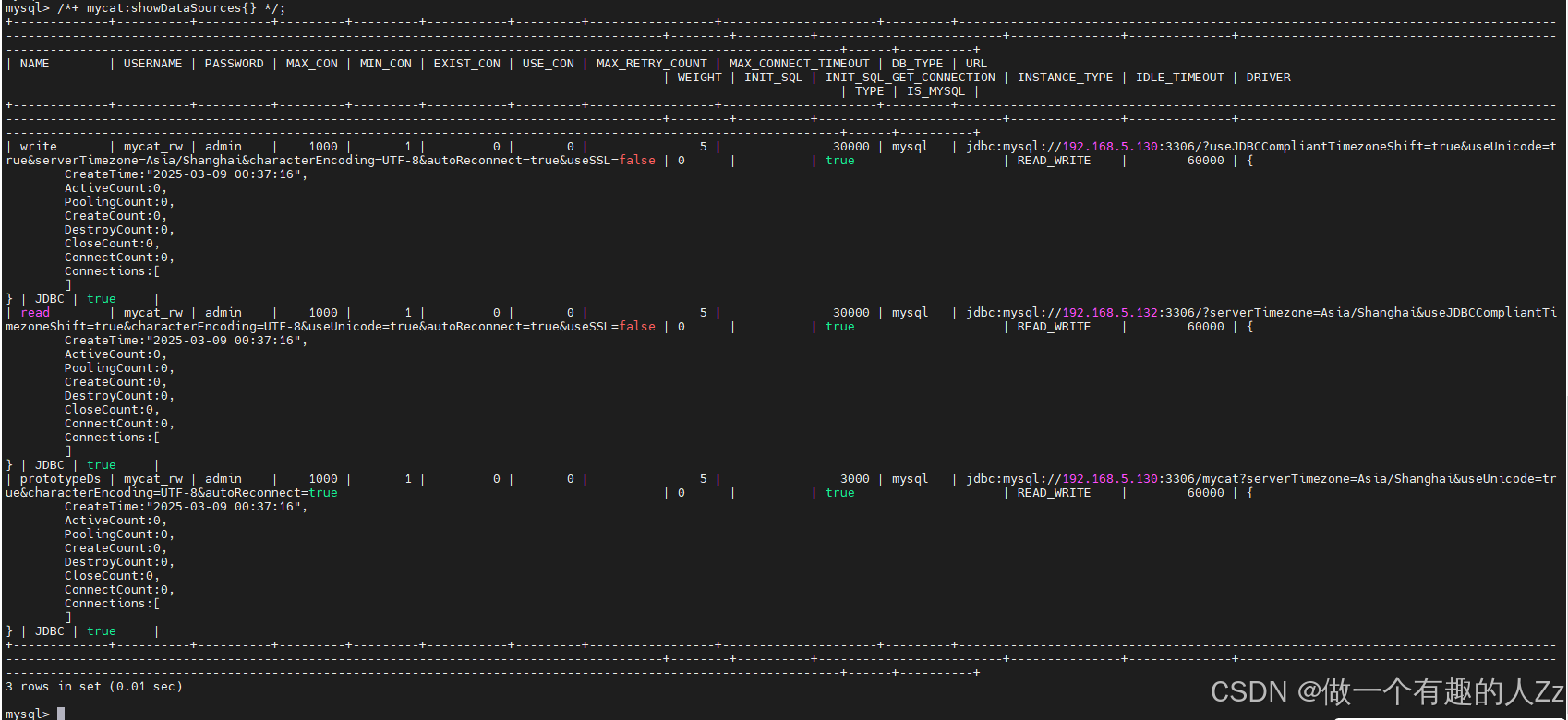This screenshot has height=720, width=1568.
Task: Select mycat_rw username in the read row
Action: 152,313
